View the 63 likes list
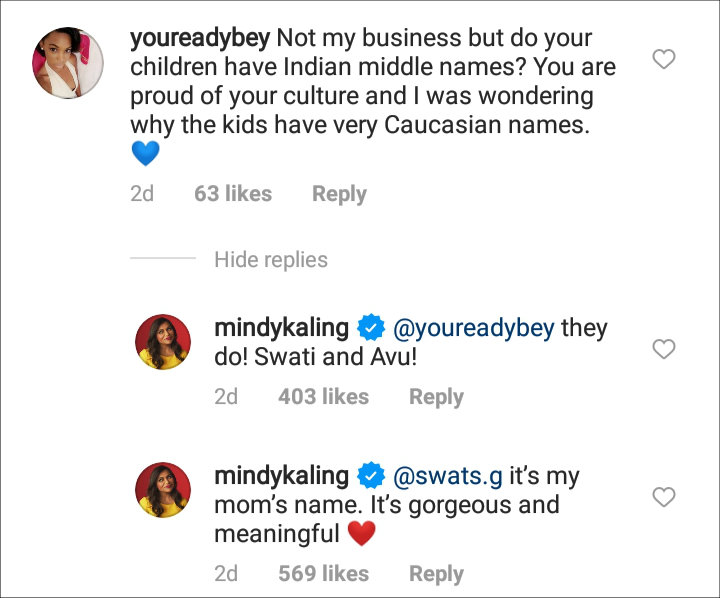Screen dimensions: 720x598 coord(233,194)
